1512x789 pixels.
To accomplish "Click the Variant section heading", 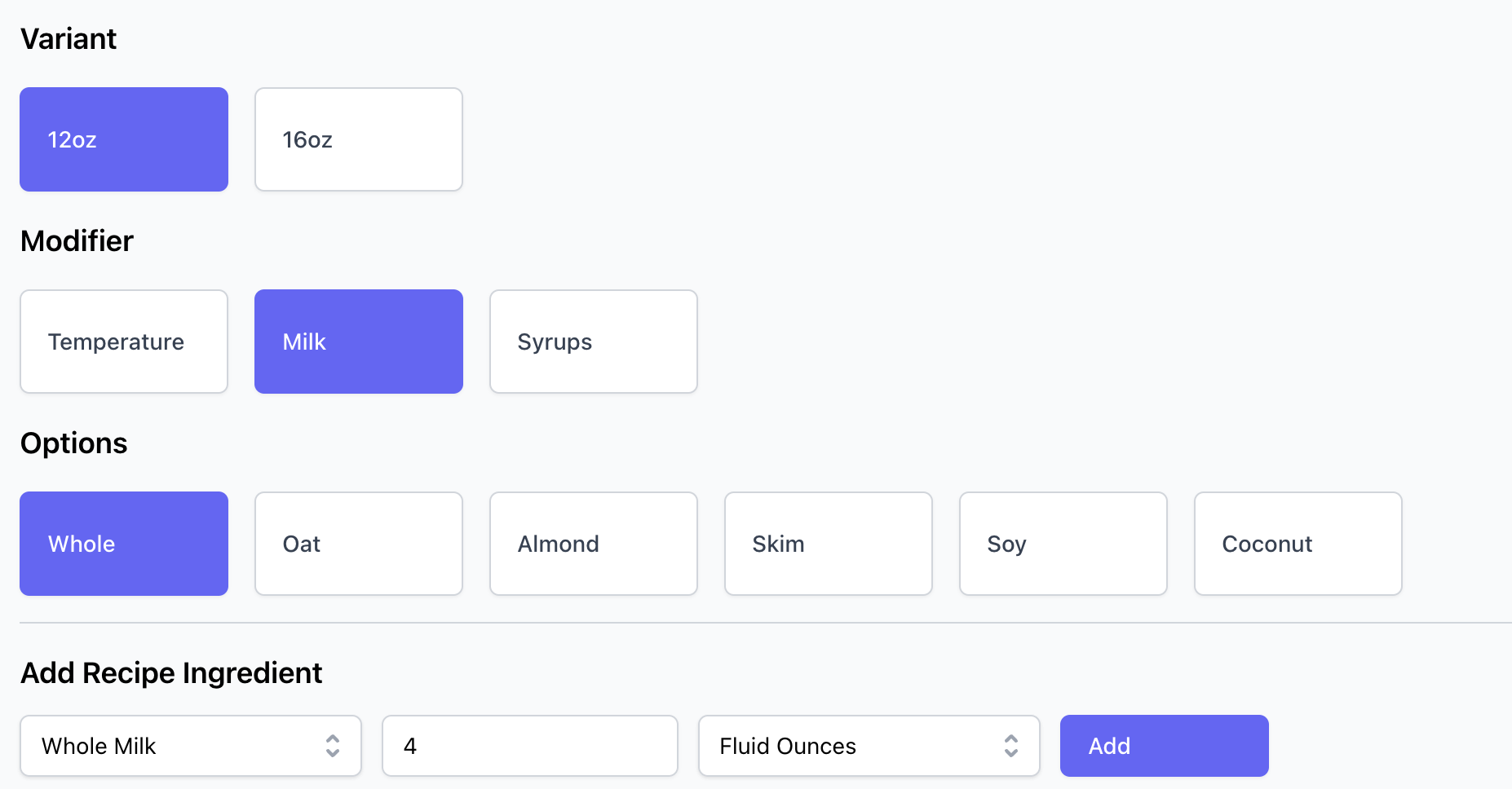I will (x=69, y=39).
